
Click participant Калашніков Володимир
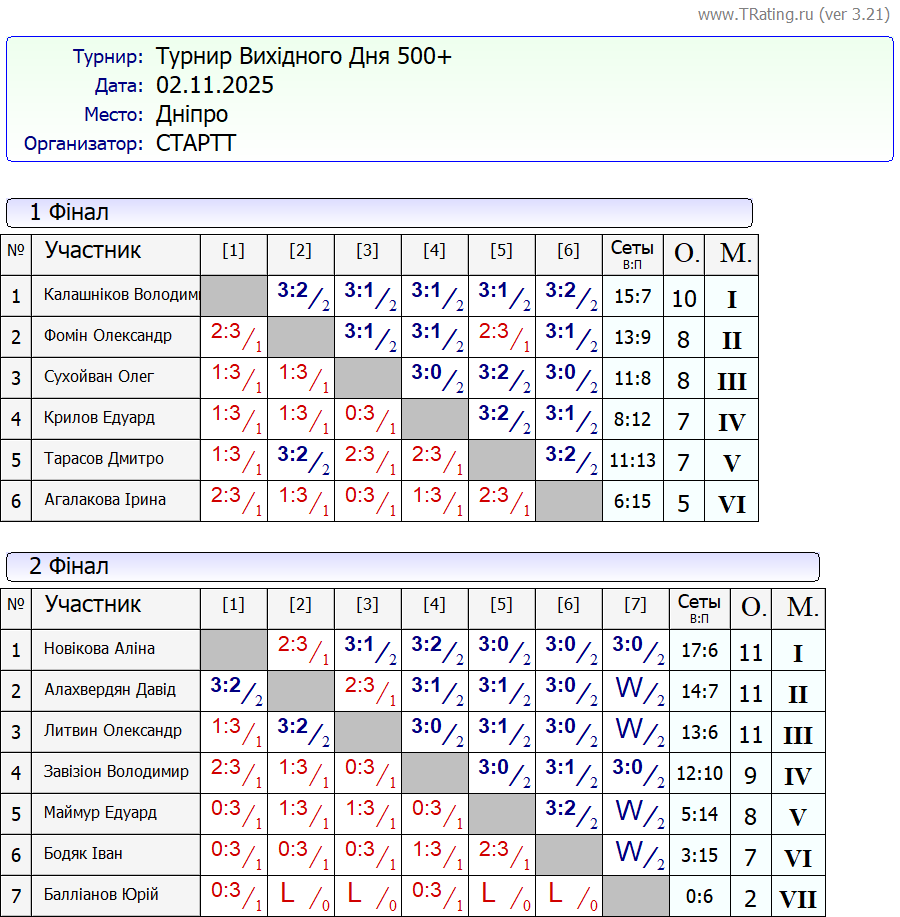click(x=121, y=295)
